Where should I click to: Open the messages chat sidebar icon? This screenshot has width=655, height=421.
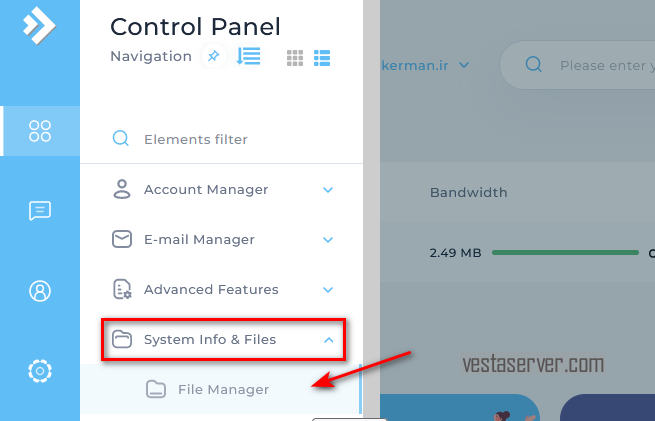40,210
